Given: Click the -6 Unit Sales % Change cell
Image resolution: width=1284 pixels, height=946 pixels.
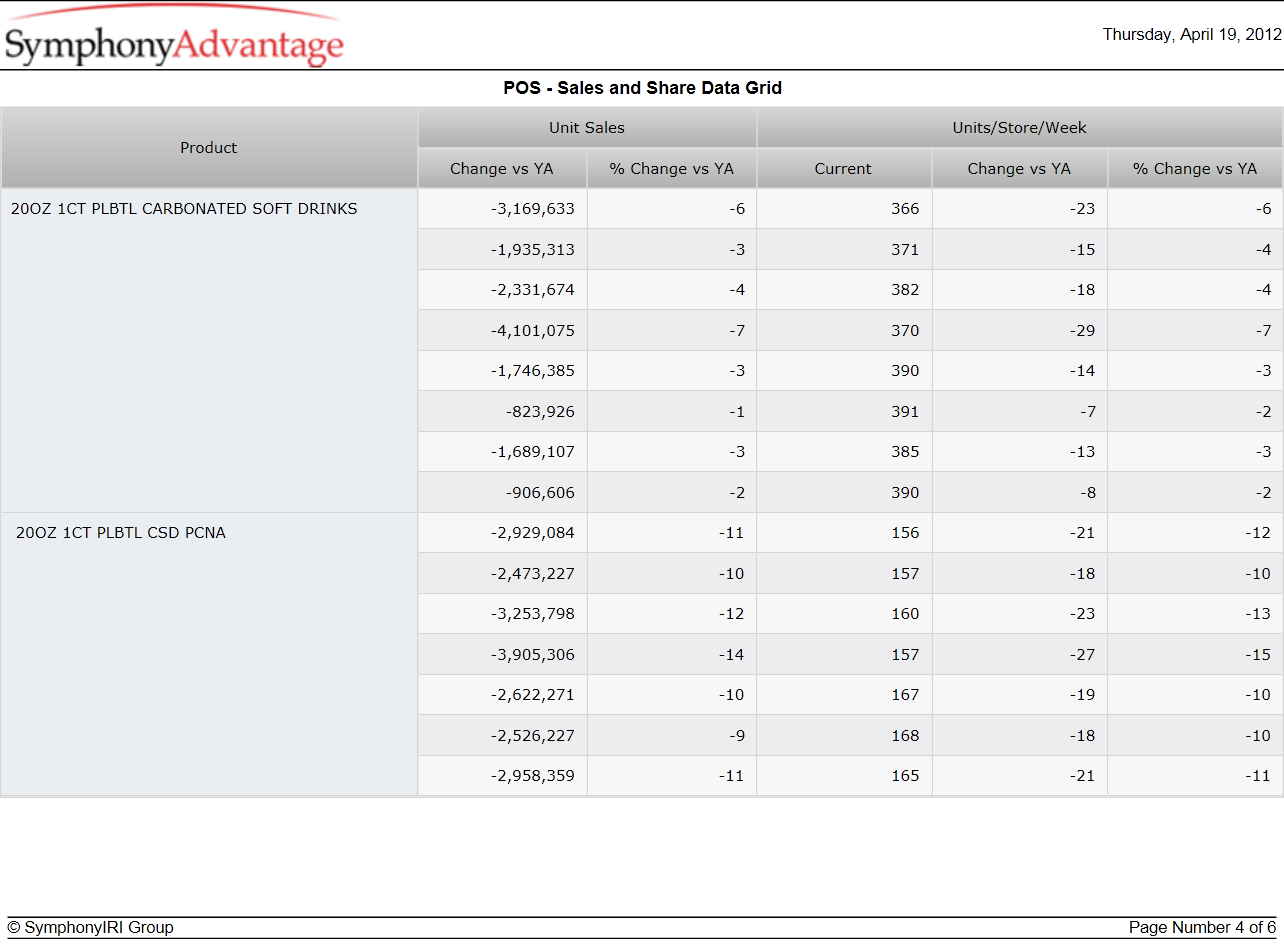Looking at the screenshot, I should pyautogui.click(x=672, y=209).
